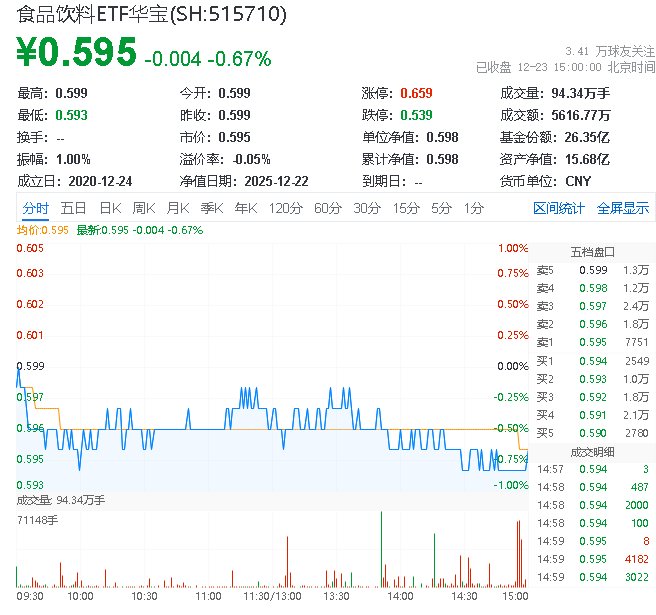The width and height of the screenshot is (656, 615).
Task: Select the 买1 order book row
Action: 592,360
